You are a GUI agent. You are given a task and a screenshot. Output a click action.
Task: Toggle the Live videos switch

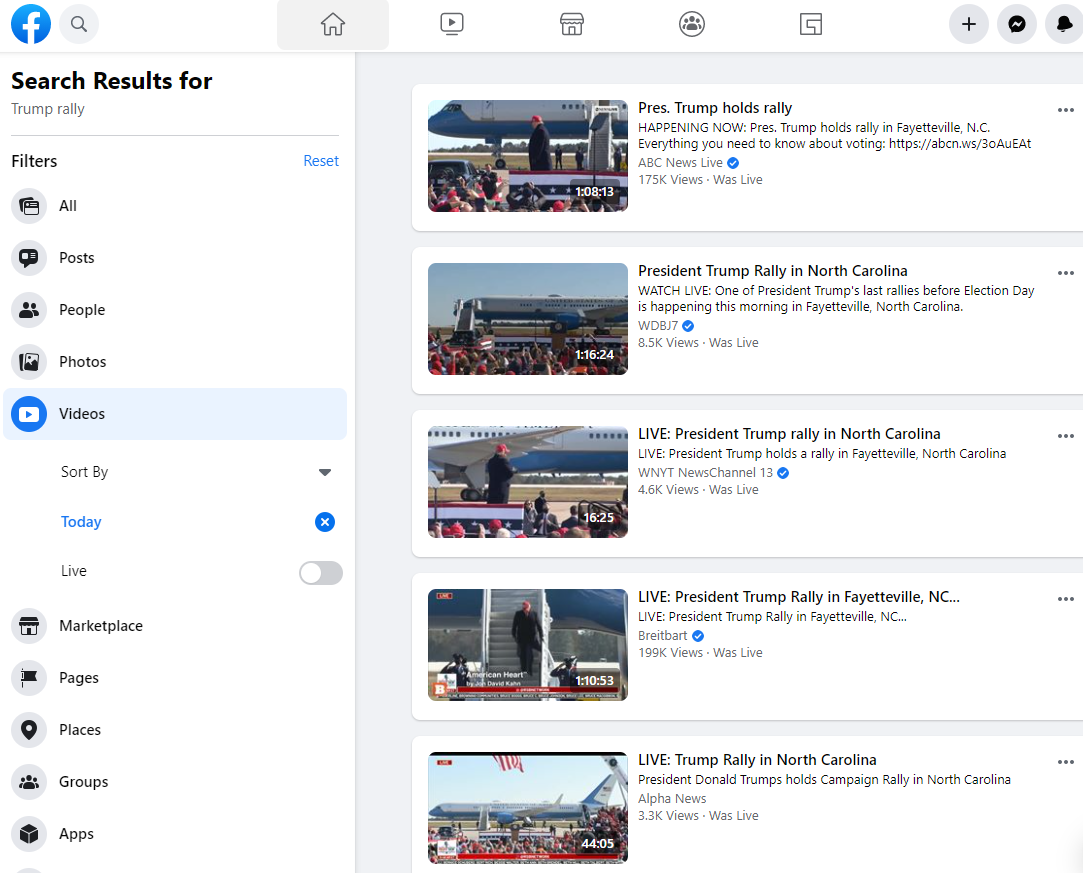click(x=320, y=573)
